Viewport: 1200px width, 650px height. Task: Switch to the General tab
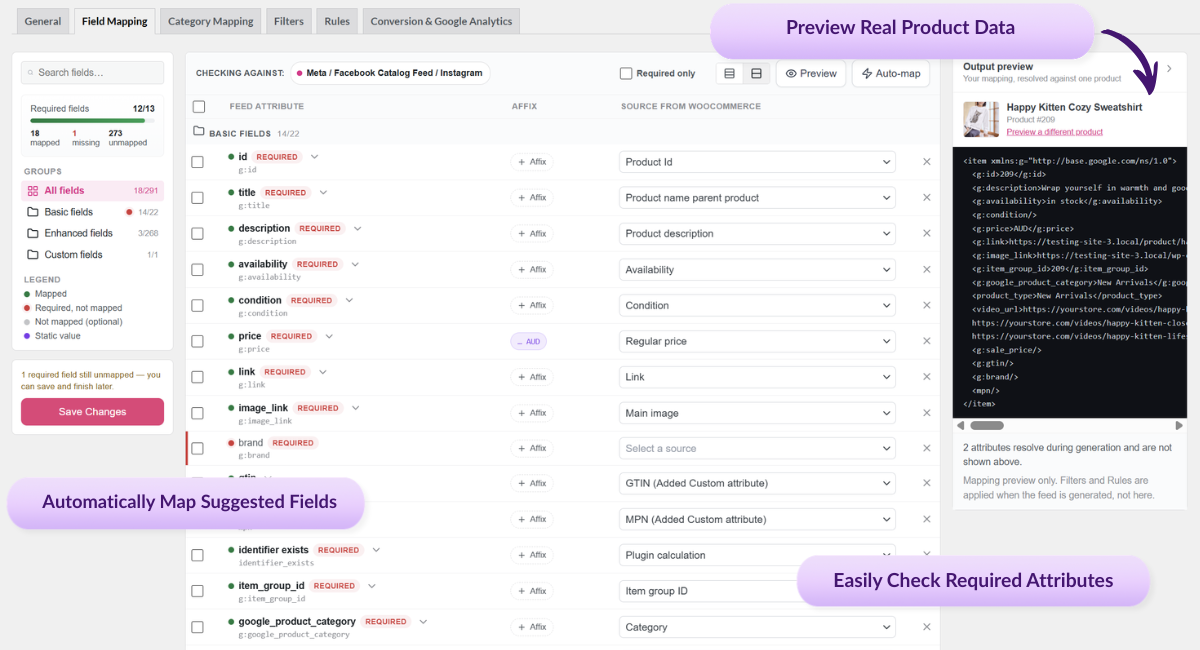(43, 21)
